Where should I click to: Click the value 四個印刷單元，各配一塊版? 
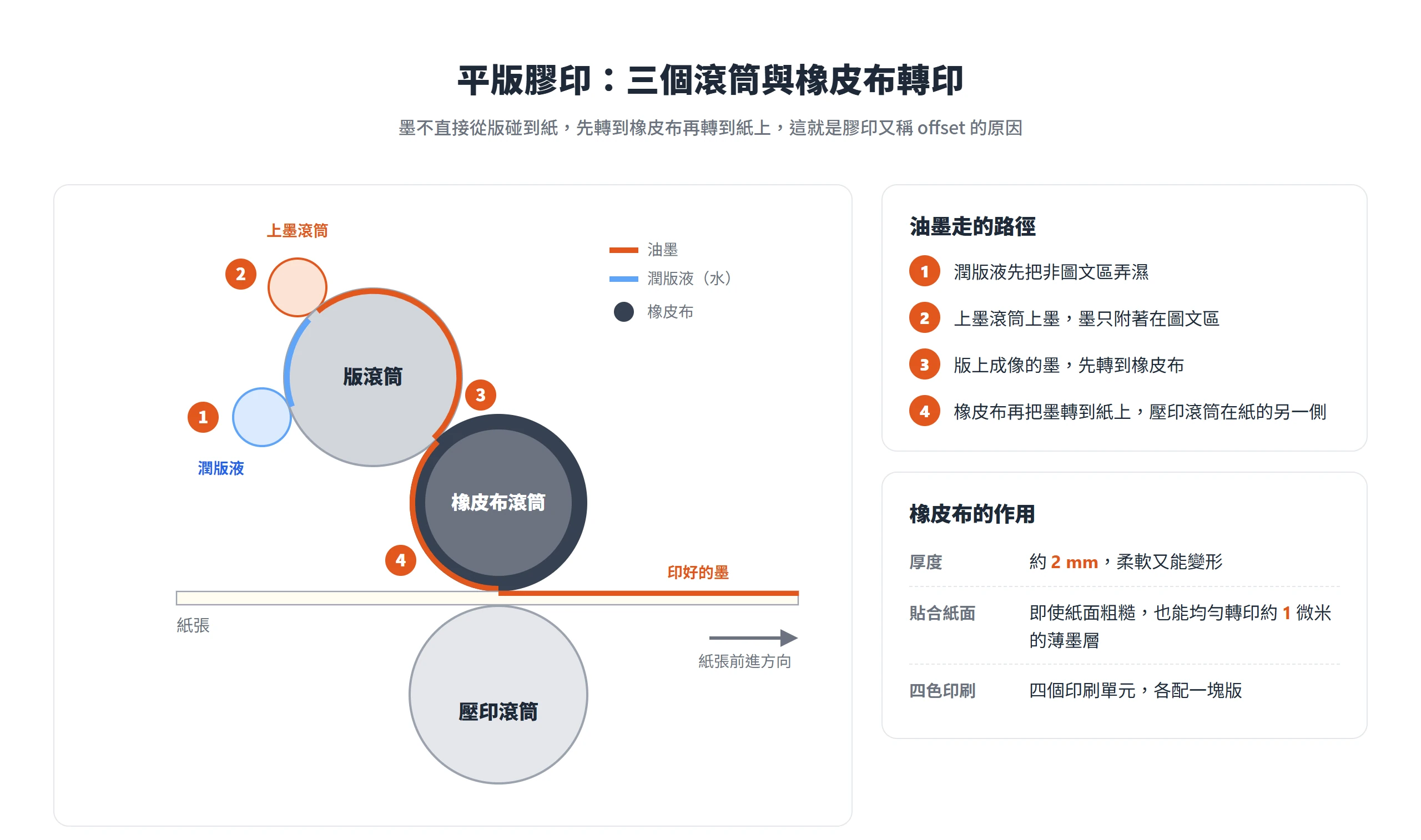[x=1135, y=691]
